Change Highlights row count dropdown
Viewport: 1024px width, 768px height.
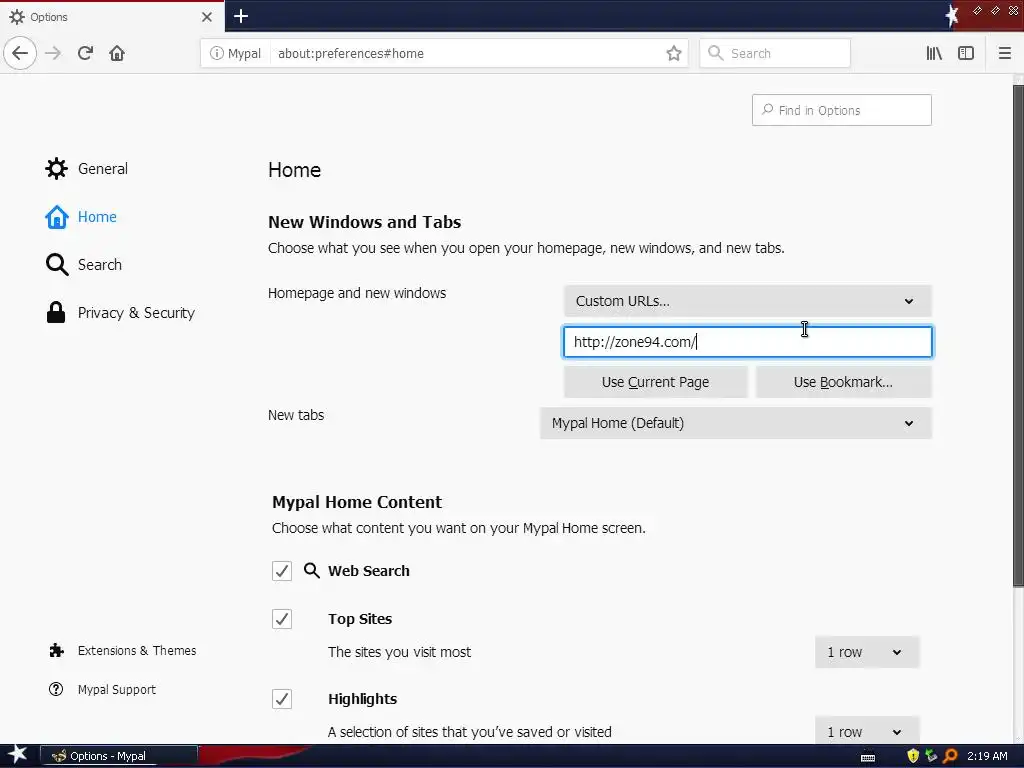point(867,731)
